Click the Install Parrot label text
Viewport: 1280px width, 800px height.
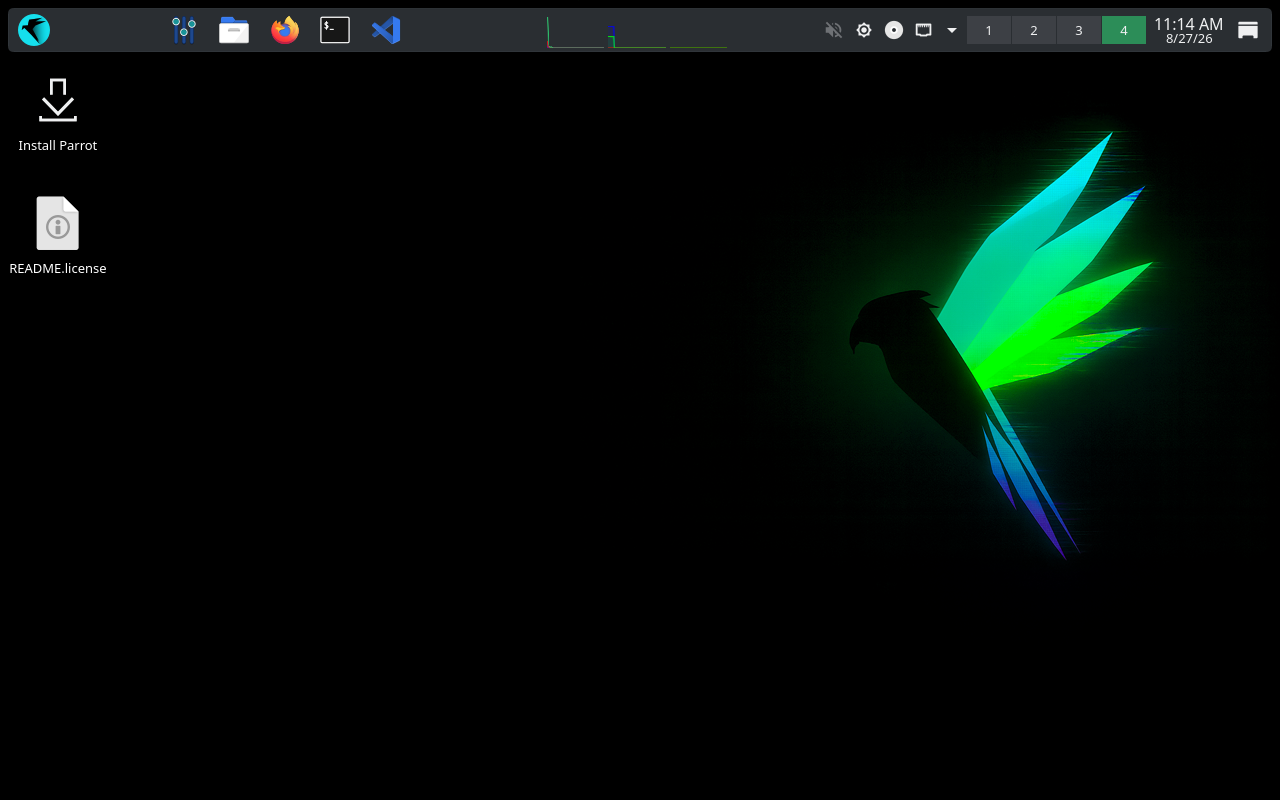[58, 145]
